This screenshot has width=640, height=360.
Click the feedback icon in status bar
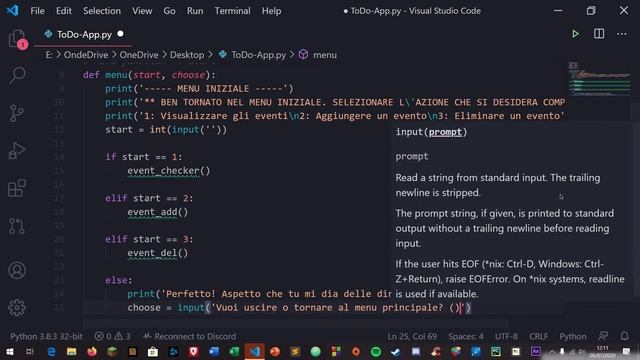pyautogui.click(x=603, y=336)
